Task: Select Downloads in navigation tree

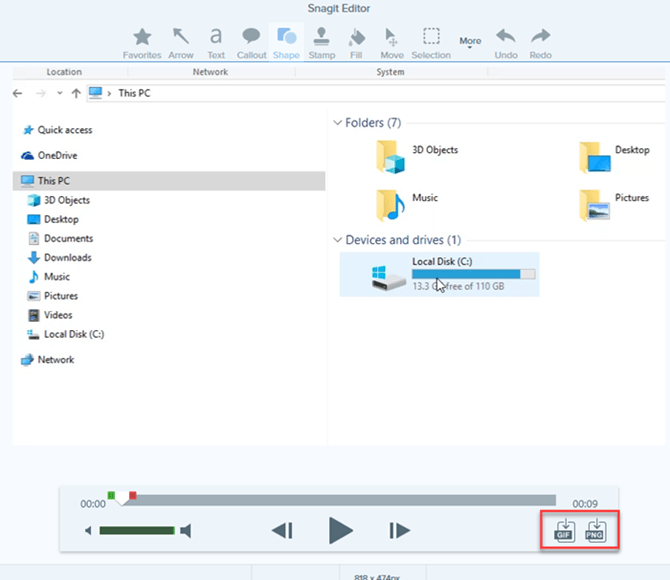Action: (59, 258)
